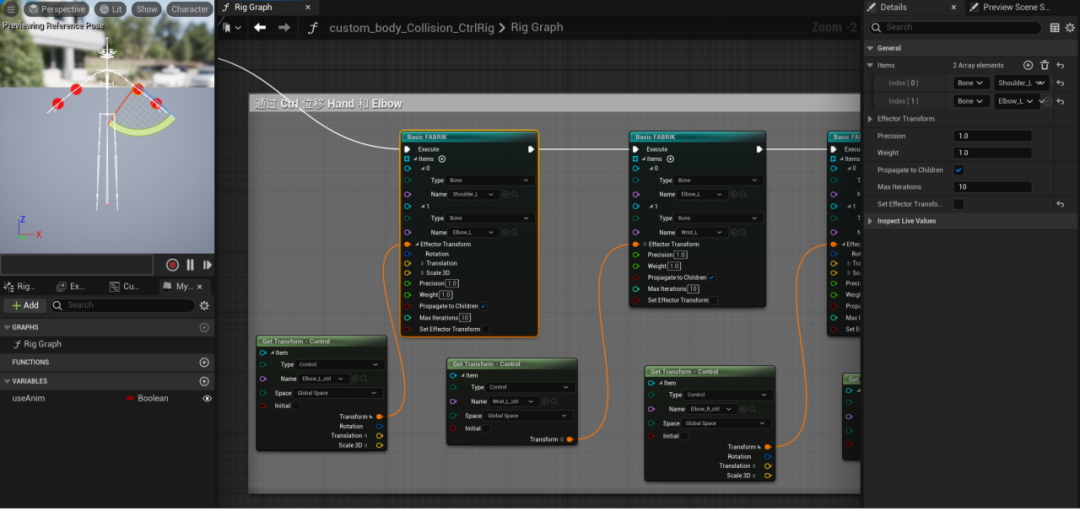The image size is (1080, 511).
Task: Close the Details panel tab
Action: [954, 8]
